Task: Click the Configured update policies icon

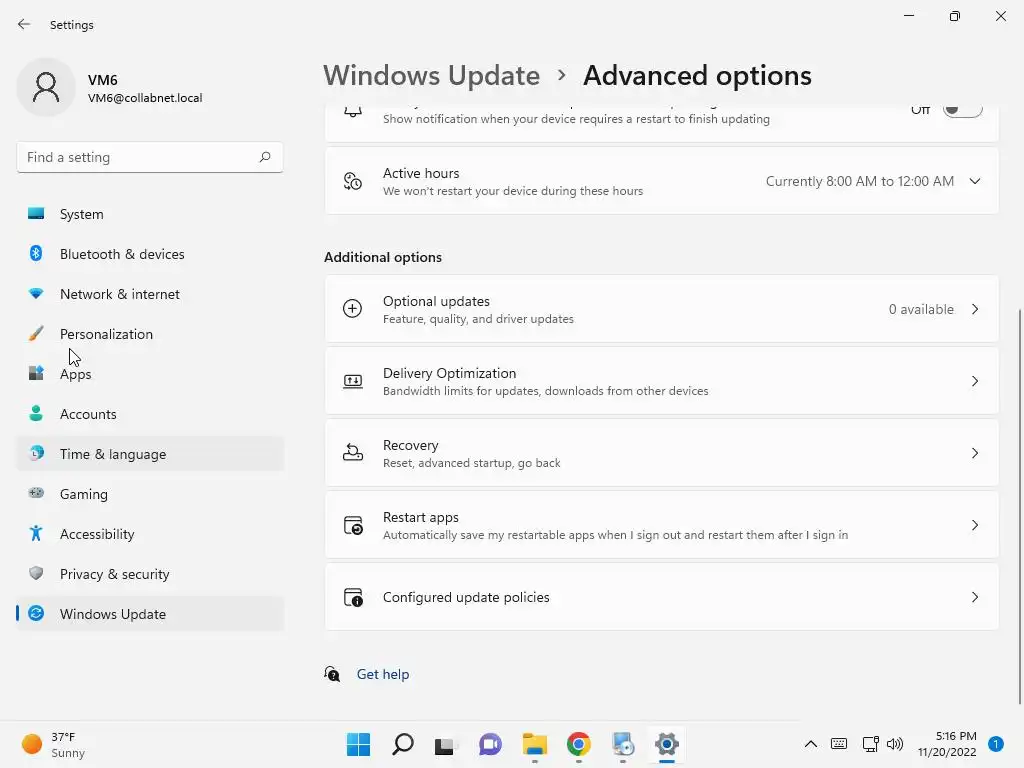Action: click(x=353, y=597)
